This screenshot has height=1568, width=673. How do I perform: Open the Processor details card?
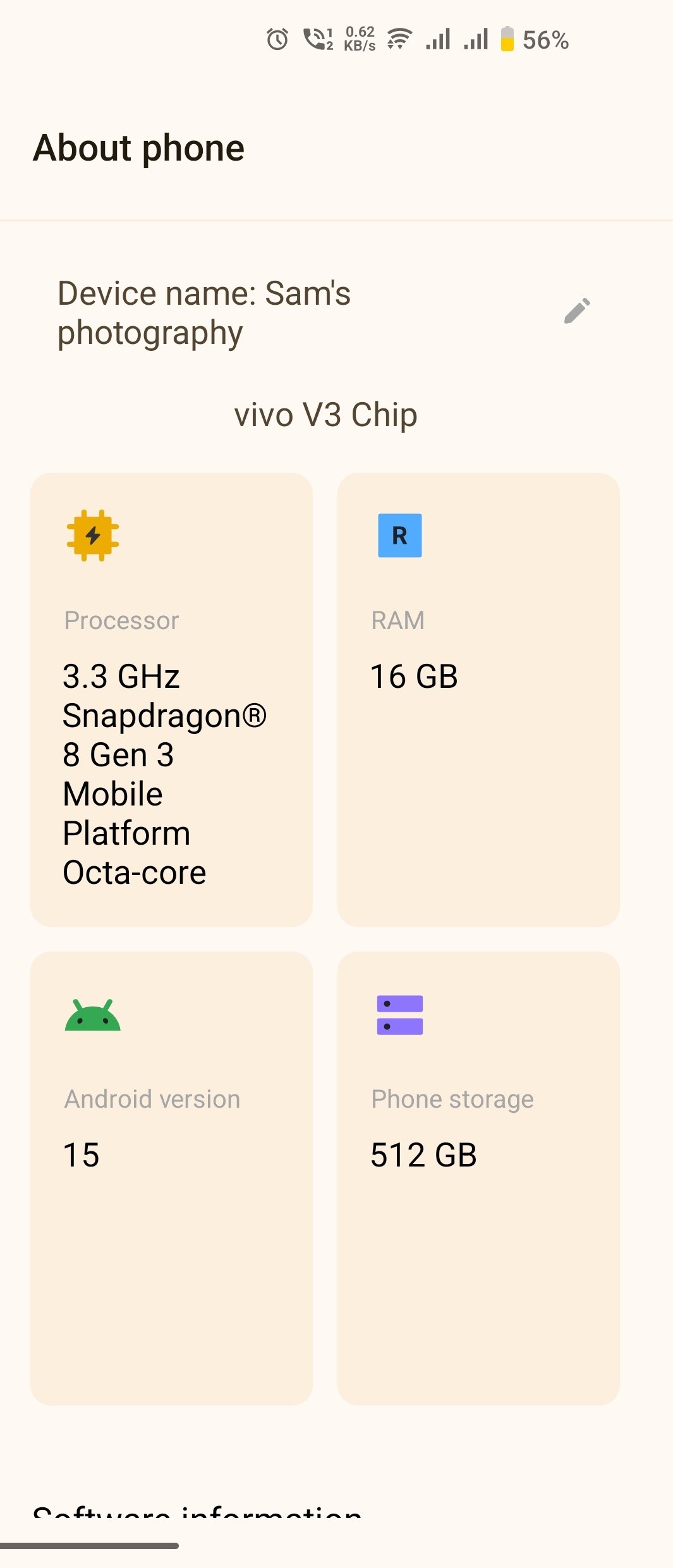pyautogui.click(x=171, y=699)
